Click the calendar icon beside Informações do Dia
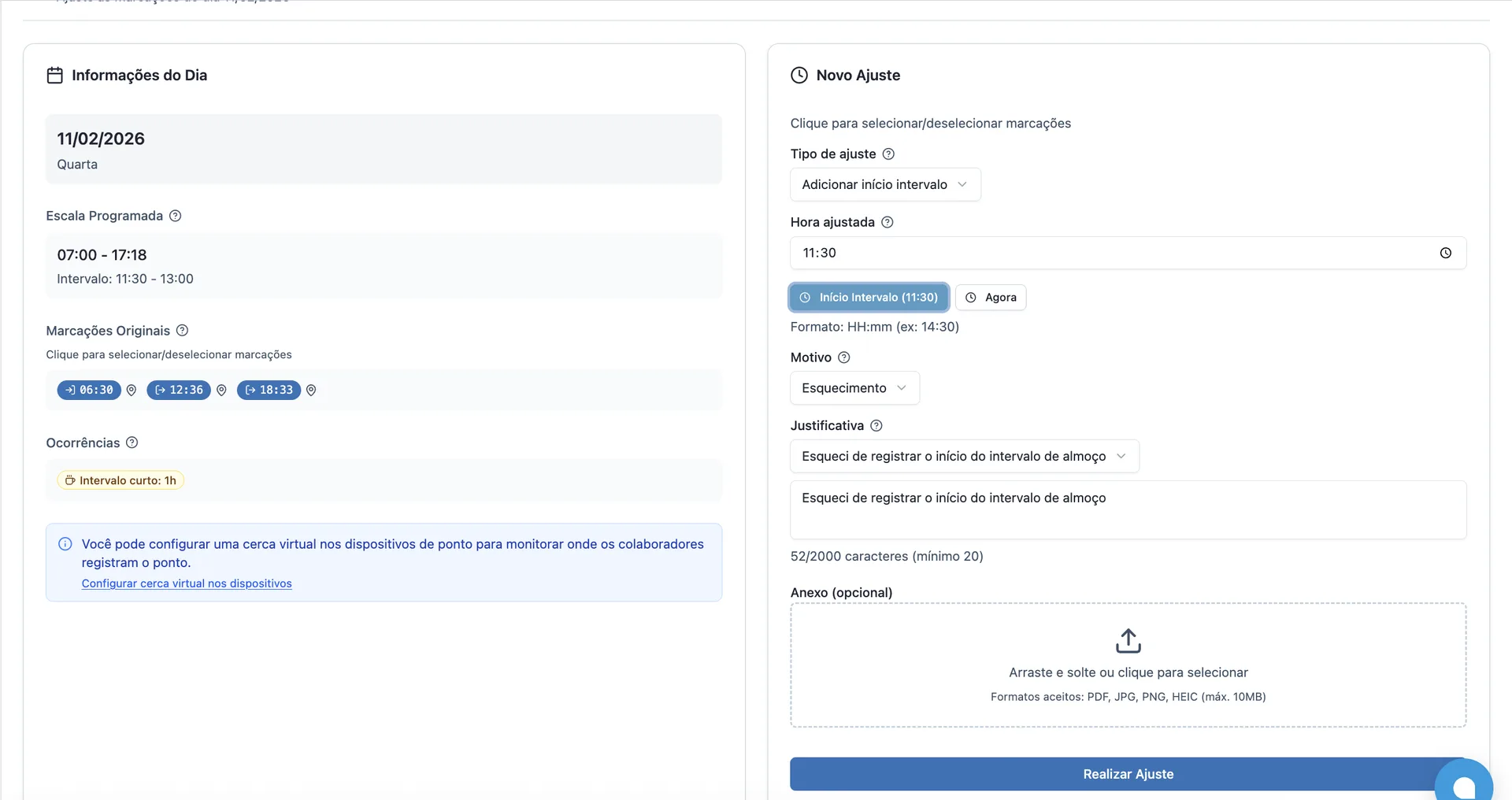 [x=54, y=75]
